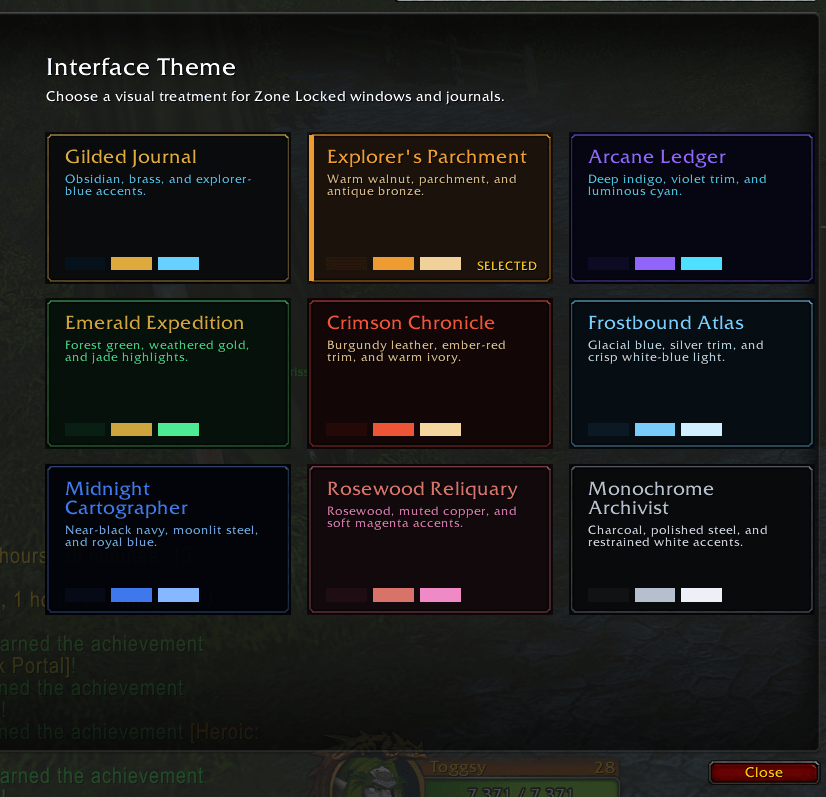Viewport: 826px width, 797px height.
Task: Select the Arcane Ledger theme card
Action: pos(691,208)
